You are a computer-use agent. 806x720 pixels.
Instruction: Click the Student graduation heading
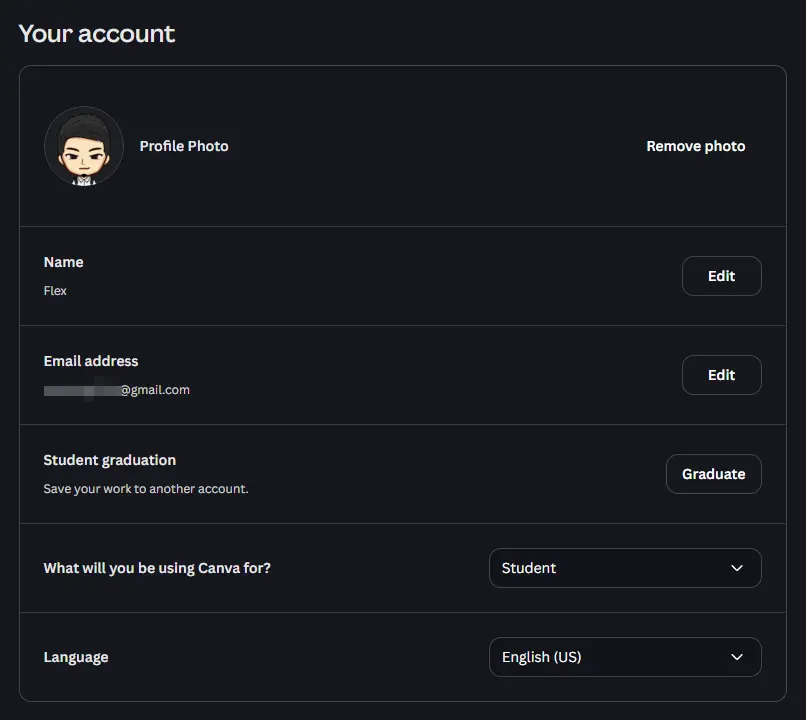pos(109,460)
